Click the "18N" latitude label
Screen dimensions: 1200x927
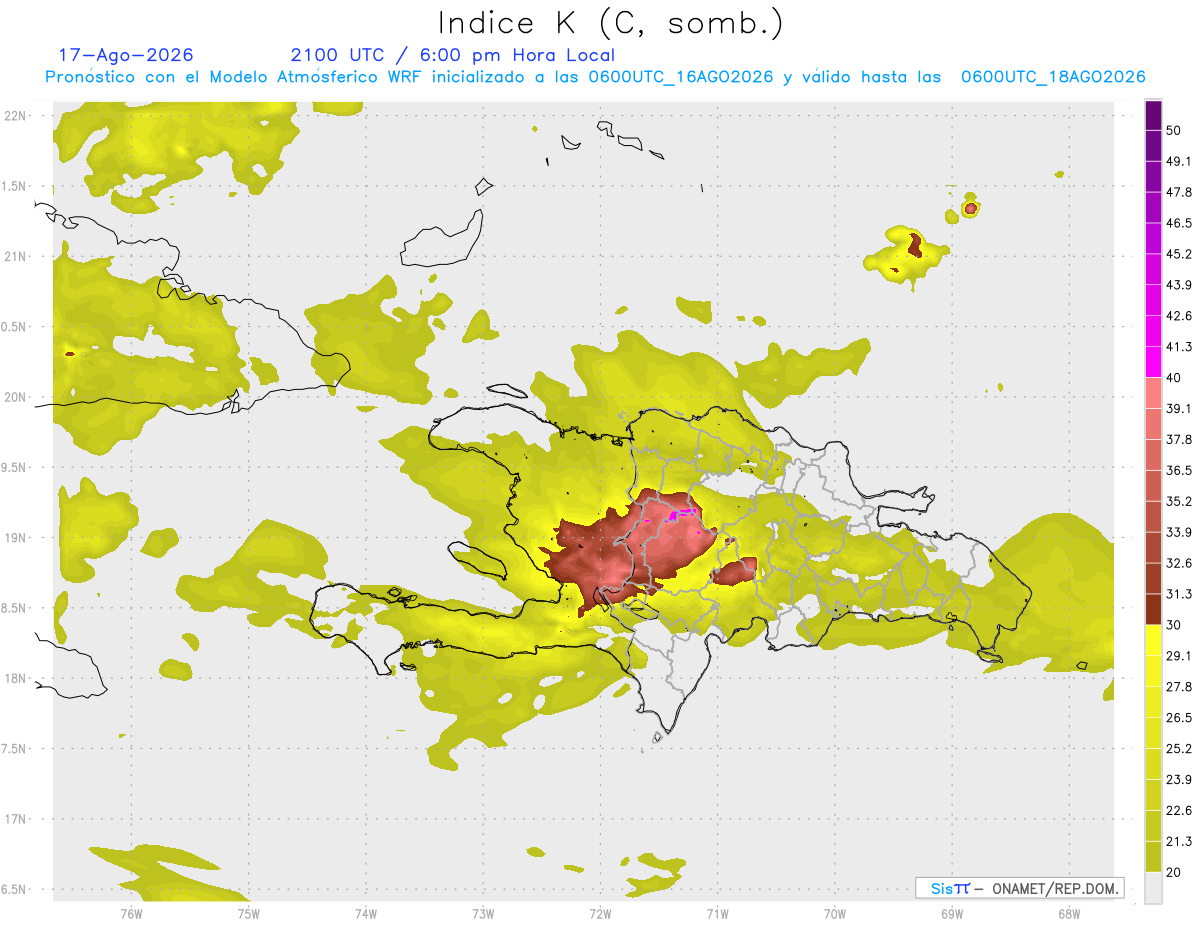pos(15,678)
